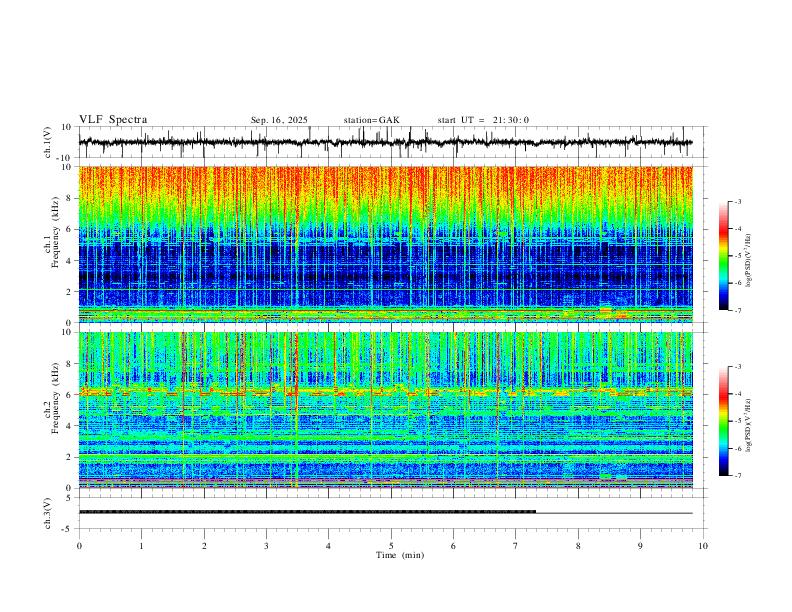Screen dimensions: 792x612
Task: Click the ch.2 spectrogram colorbar
Action: pyautogui.click(x=723, y=421)
